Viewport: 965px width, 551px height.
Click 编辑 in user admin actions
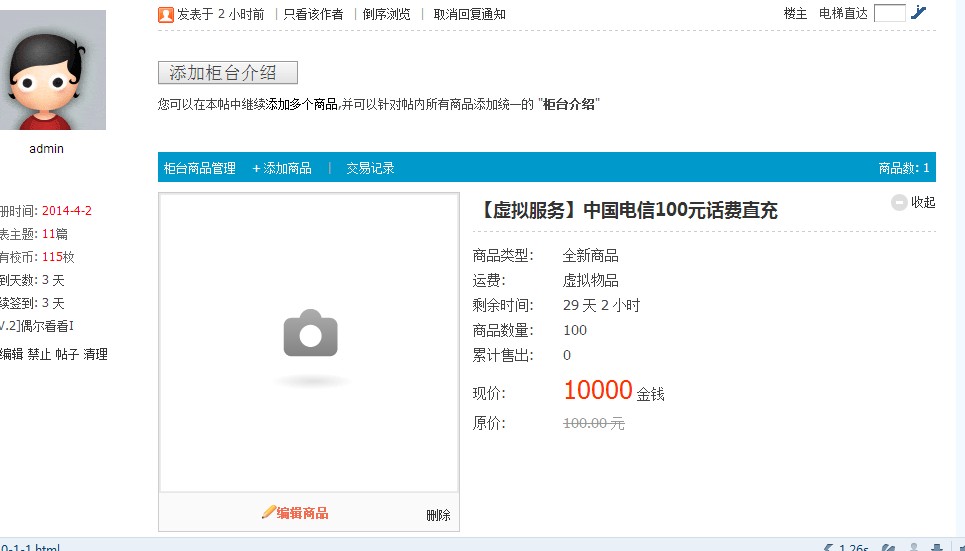click(11, 354)
